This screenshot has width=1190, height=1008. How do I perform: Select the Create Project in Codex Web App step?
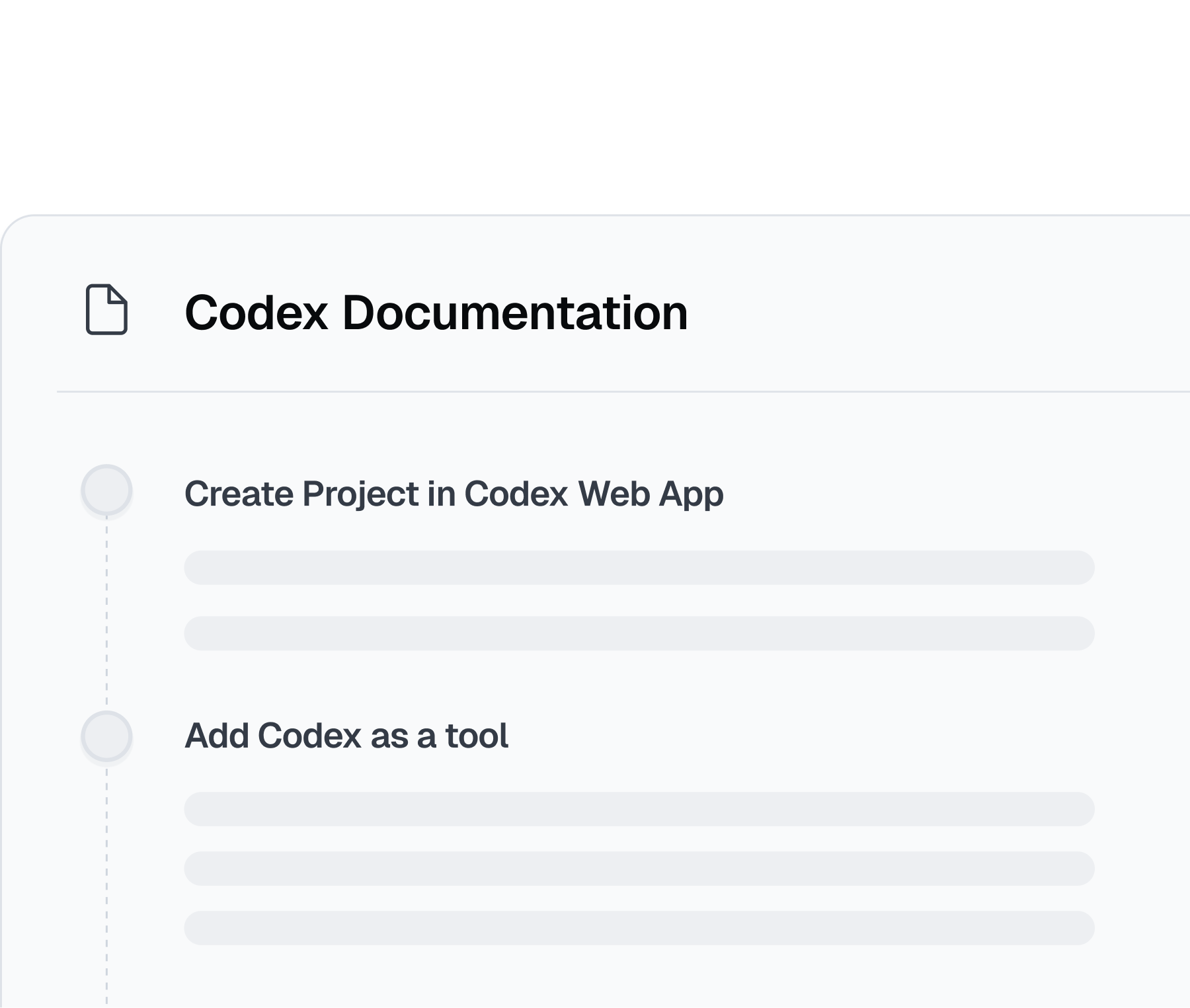(x=454, y=494)
